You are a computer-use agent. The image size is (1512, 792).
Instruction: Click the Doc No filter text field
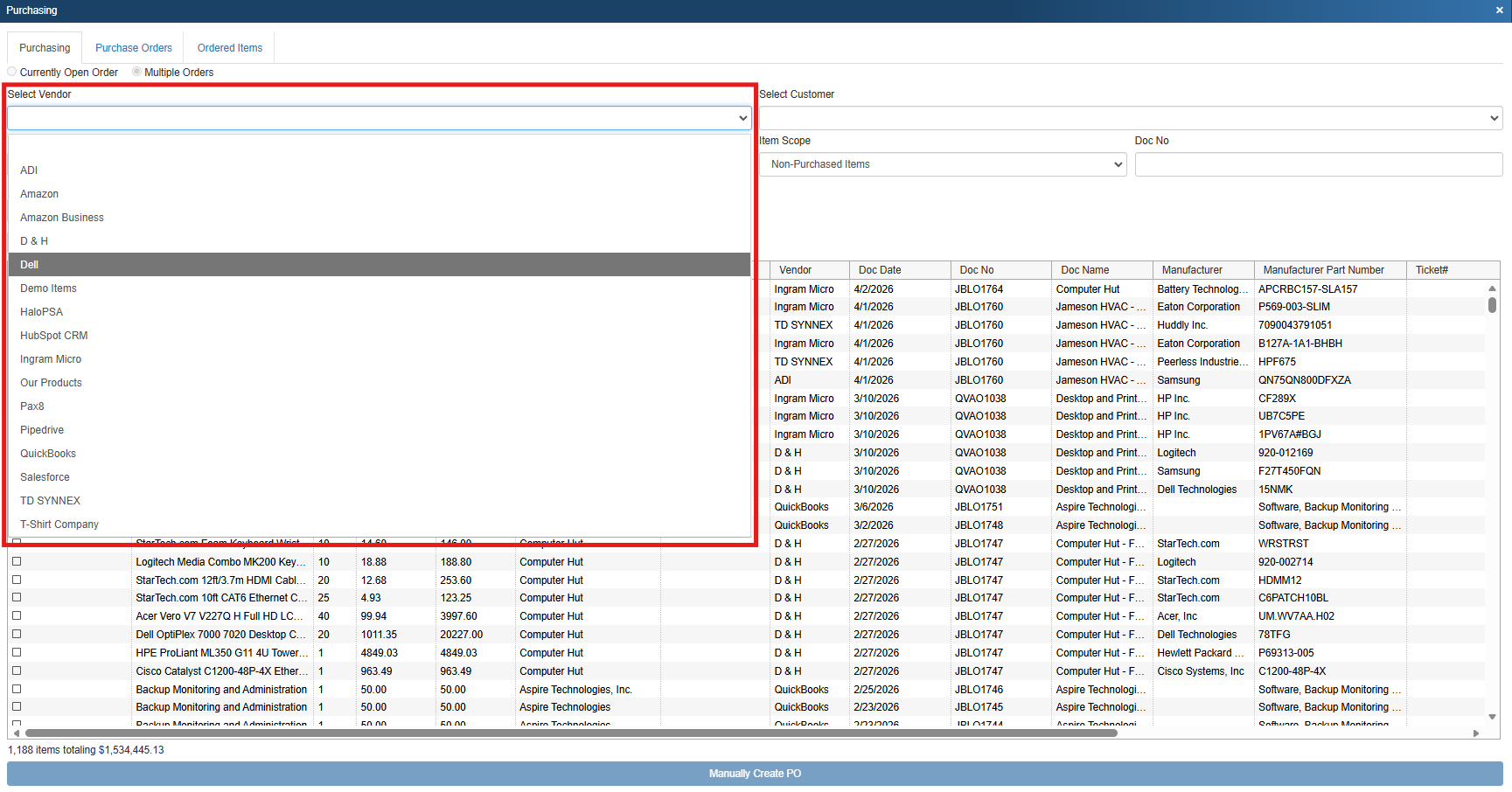pos(1318,164)
